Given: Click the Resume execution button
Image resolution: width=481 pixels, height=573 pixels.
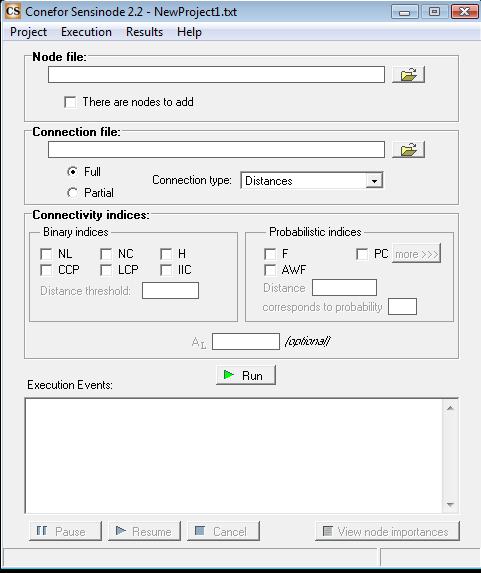Looking at the screenshot, I should tap(144, 531).
